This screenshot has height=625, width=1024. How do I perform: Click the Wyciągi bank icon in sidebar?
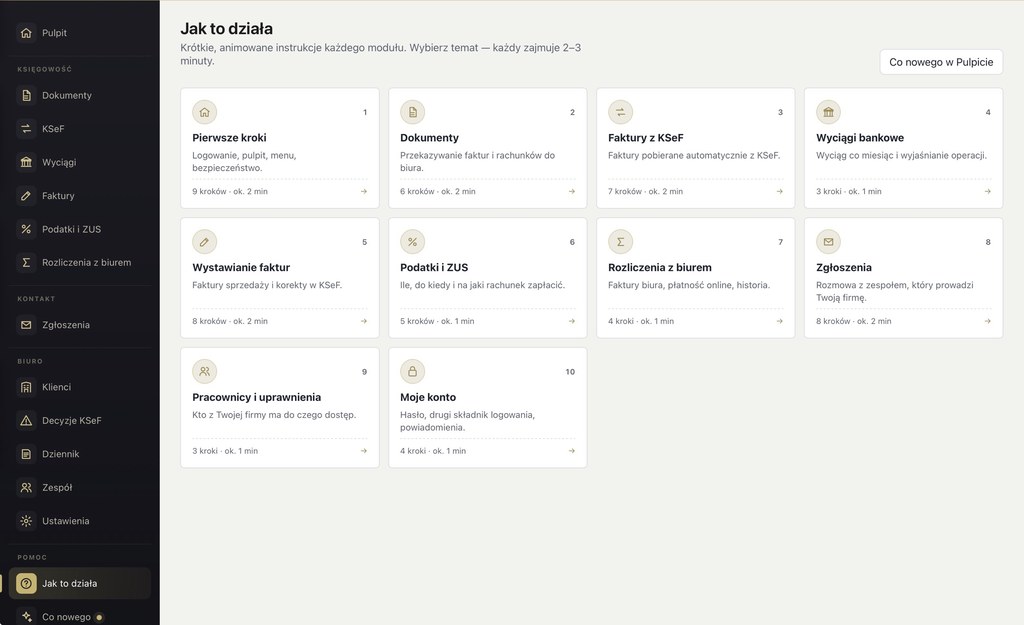(26, 162)
